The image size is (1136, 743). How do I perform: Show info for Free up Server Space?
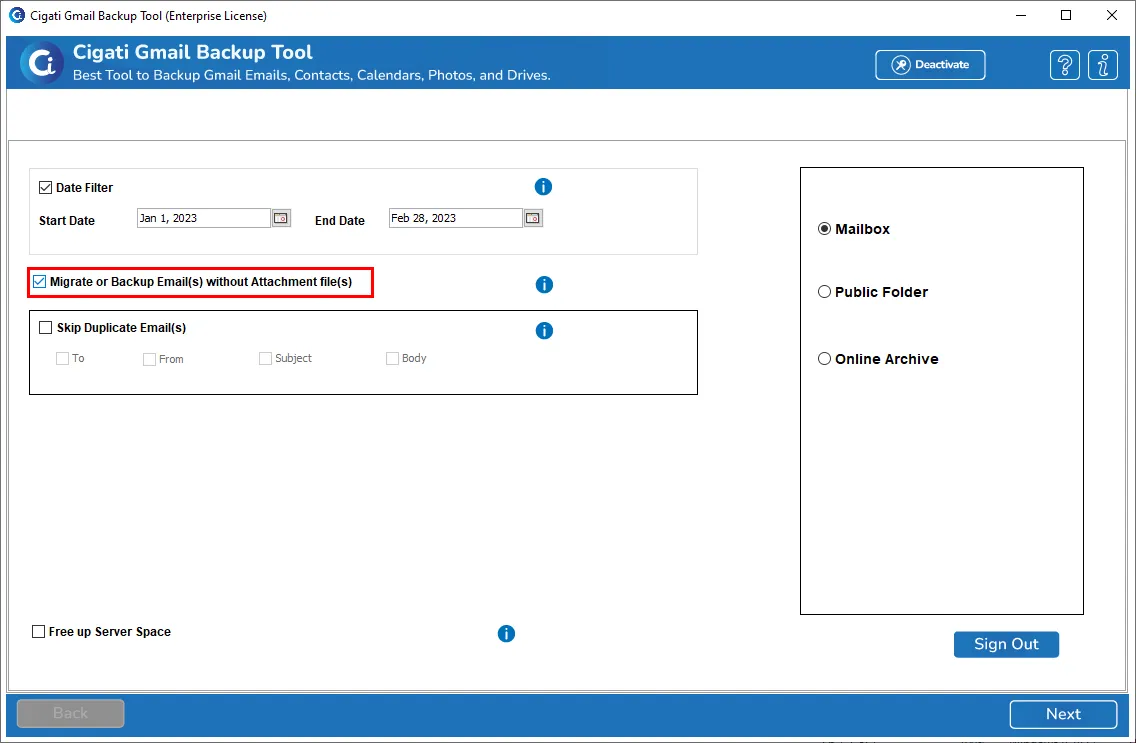506,634
